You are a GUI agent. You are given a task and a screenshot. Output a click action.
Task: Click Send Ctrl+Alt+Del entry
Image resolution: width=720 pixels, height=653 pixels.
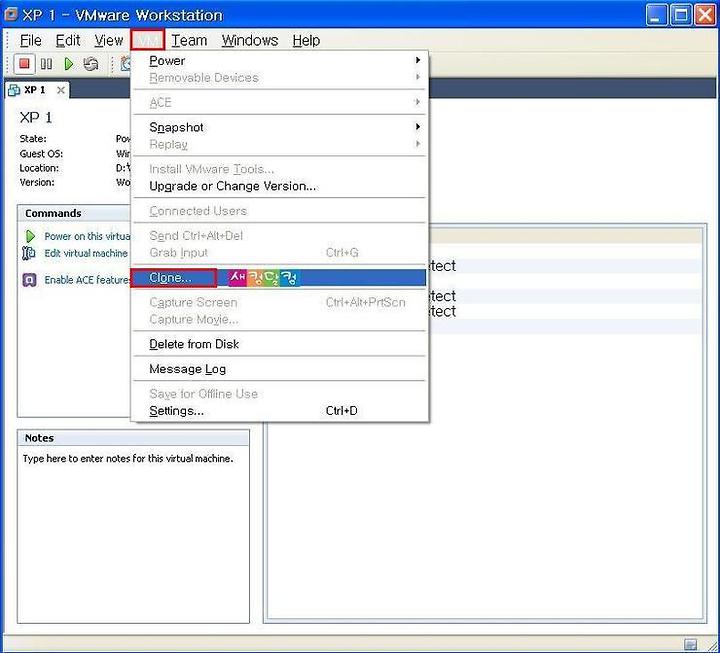point(279,236)
